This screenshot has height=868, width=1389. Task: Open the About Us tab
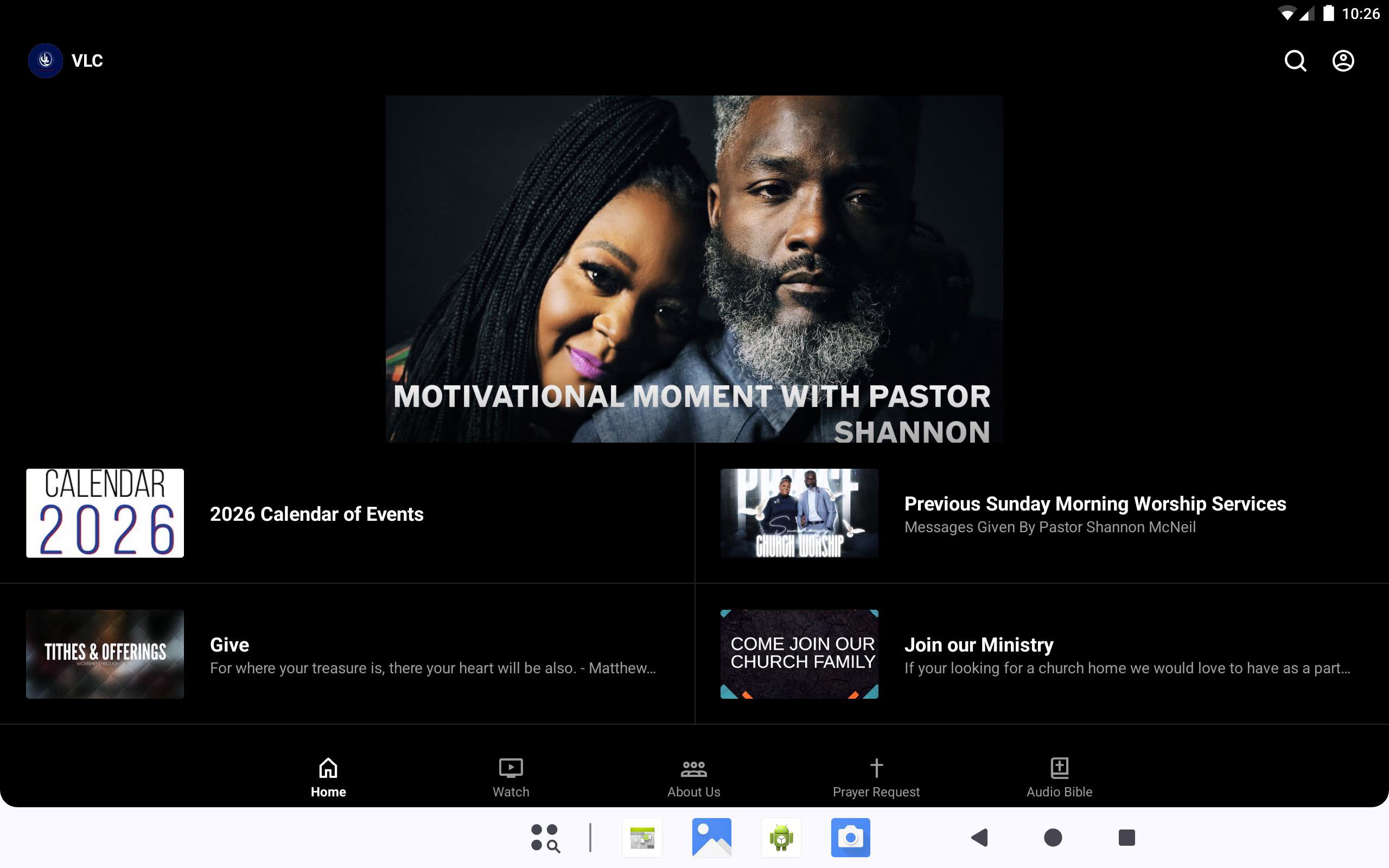693,777
